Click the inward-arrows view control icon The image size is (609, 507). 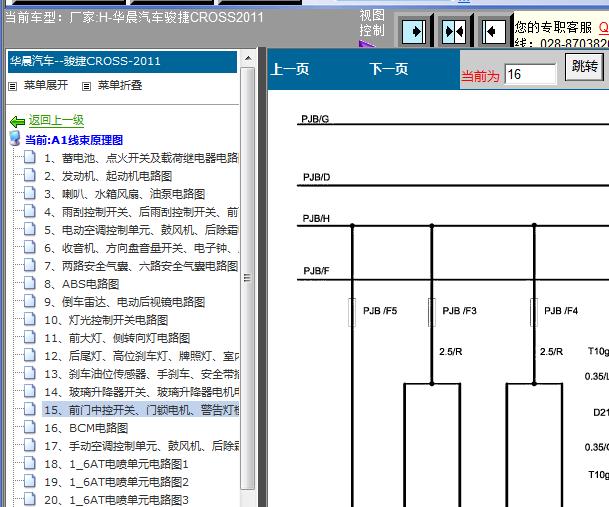(x=454, y=31)
